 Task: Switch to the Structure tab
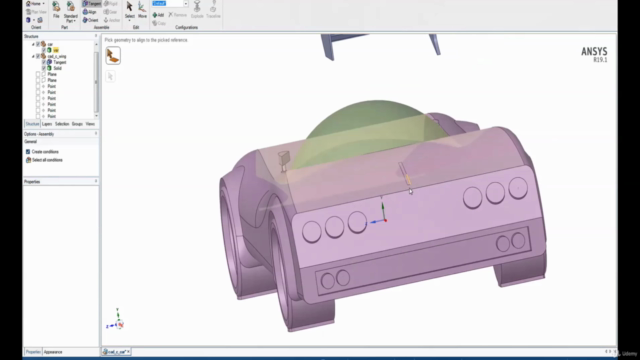(32, 124)
